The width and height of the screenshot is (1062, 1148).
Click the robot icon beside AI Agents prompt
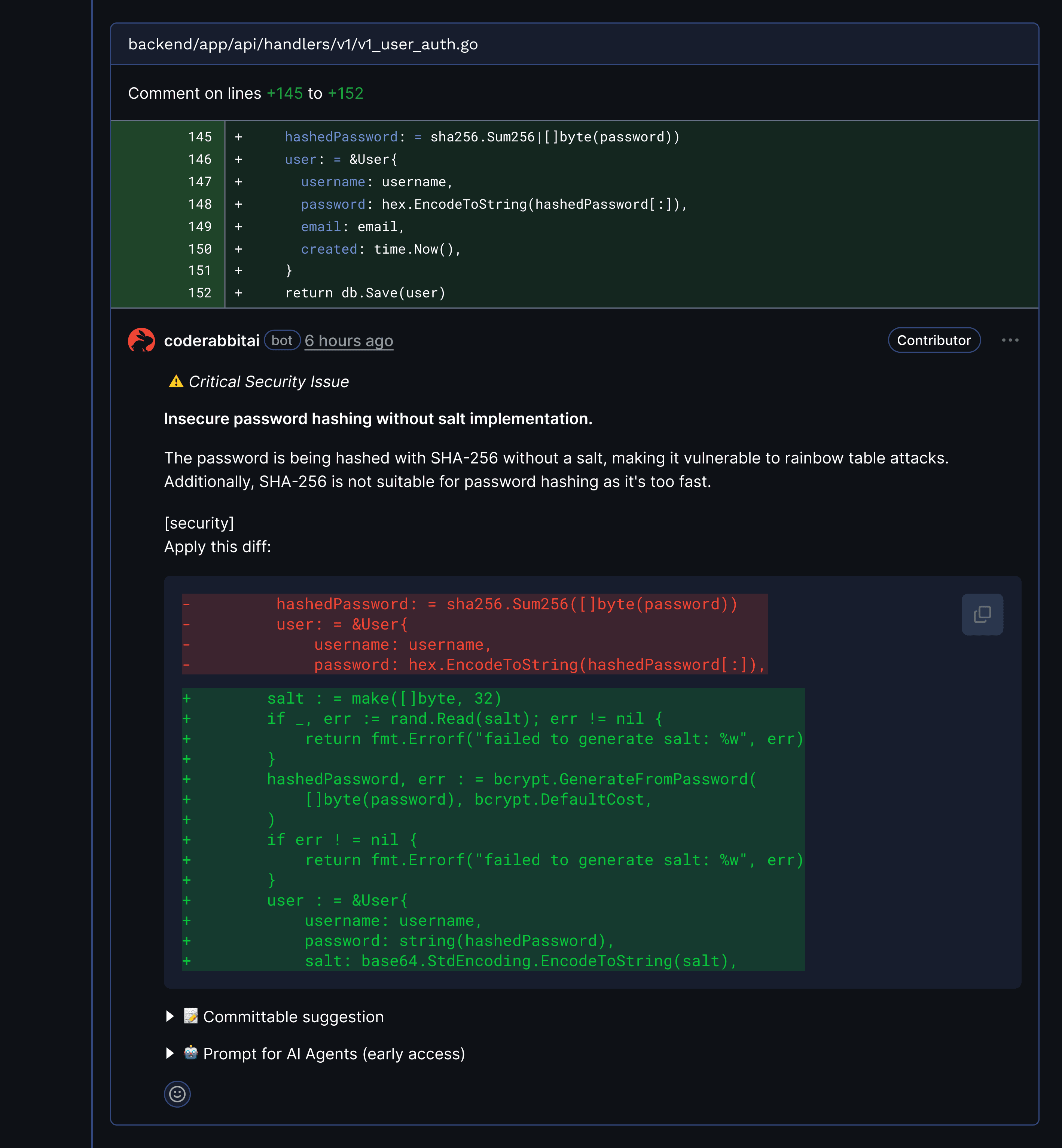(x=191, y=1053)
